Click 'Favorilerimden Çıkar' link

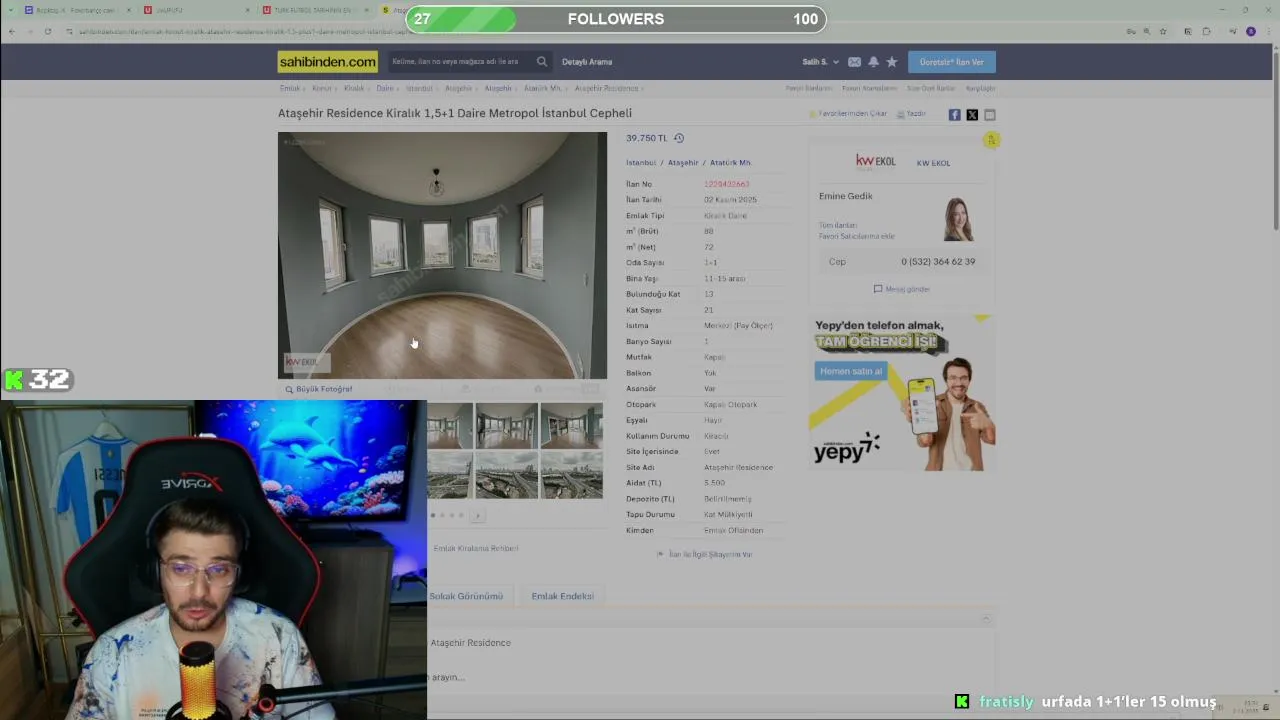pos(848,114)
